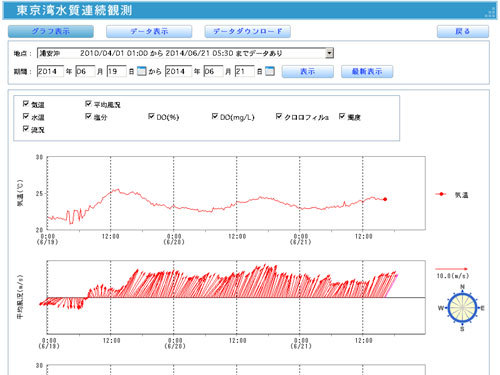
Task: Click the resize grip in title bar
Action: coord(490,12)
